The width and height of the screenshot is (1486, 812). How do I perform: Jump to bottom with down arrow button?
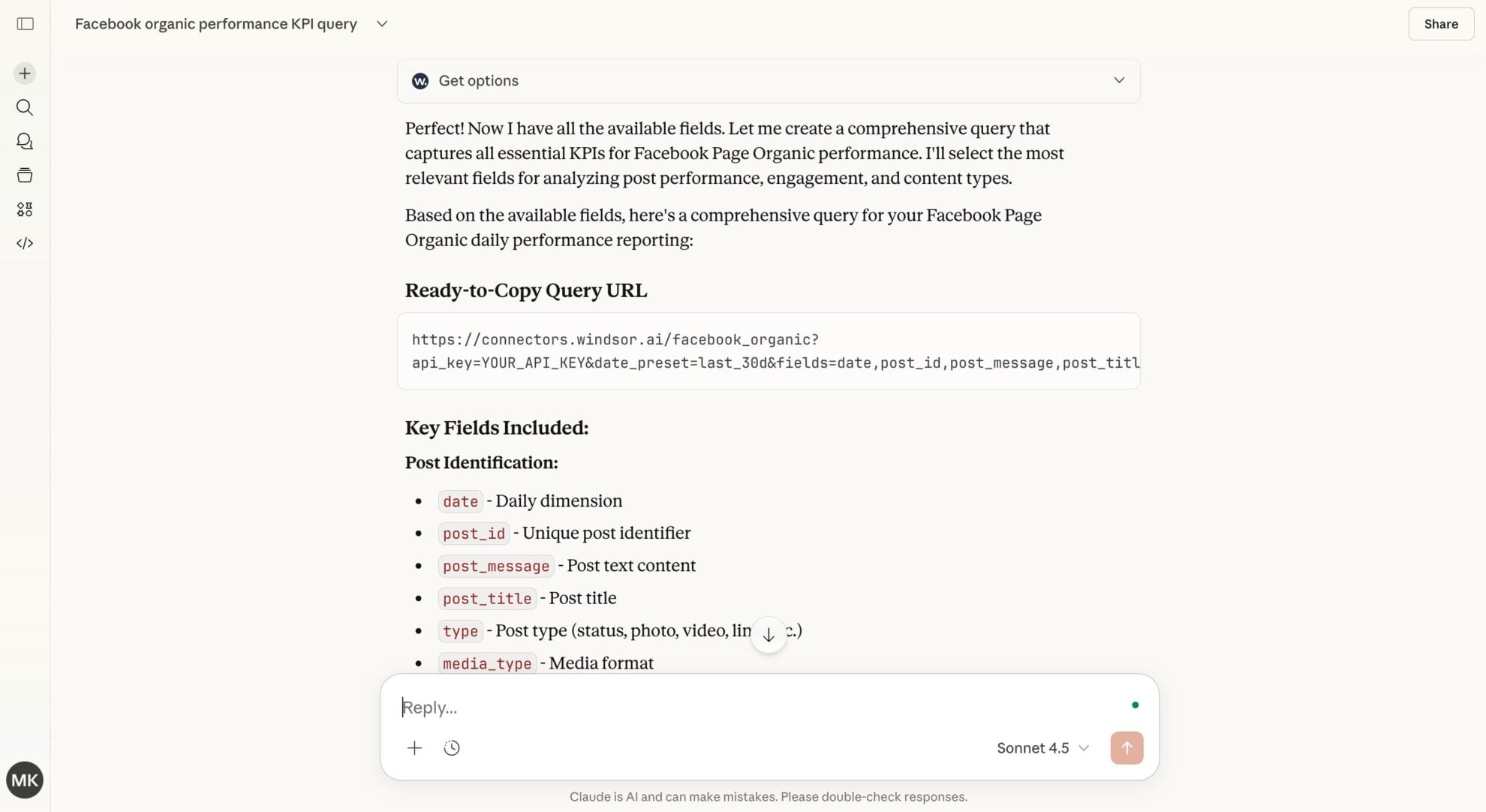(x=769, y=635)
